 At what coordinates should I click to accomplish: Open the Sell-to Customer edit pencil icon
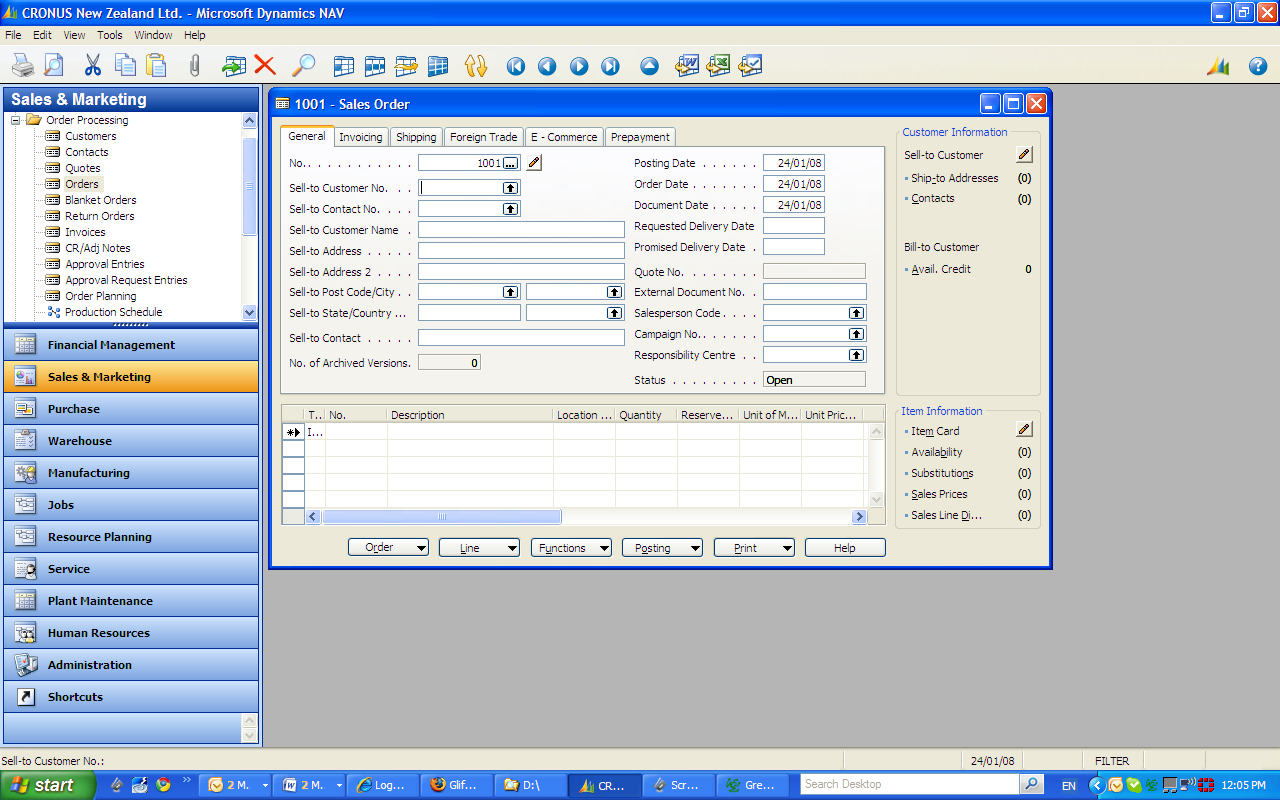1023,155
